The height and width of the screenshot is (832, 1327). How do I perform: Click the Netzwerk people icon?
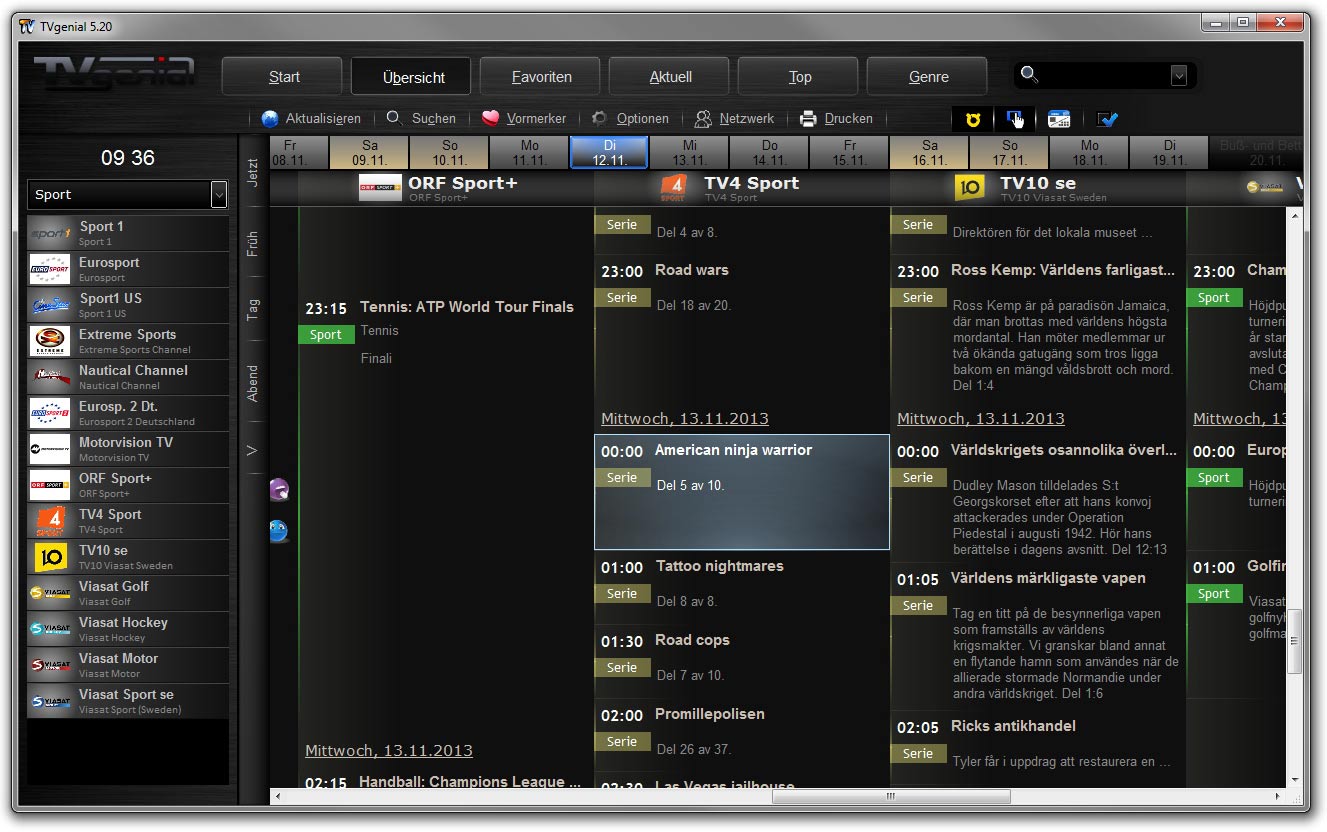coord(703,118)
